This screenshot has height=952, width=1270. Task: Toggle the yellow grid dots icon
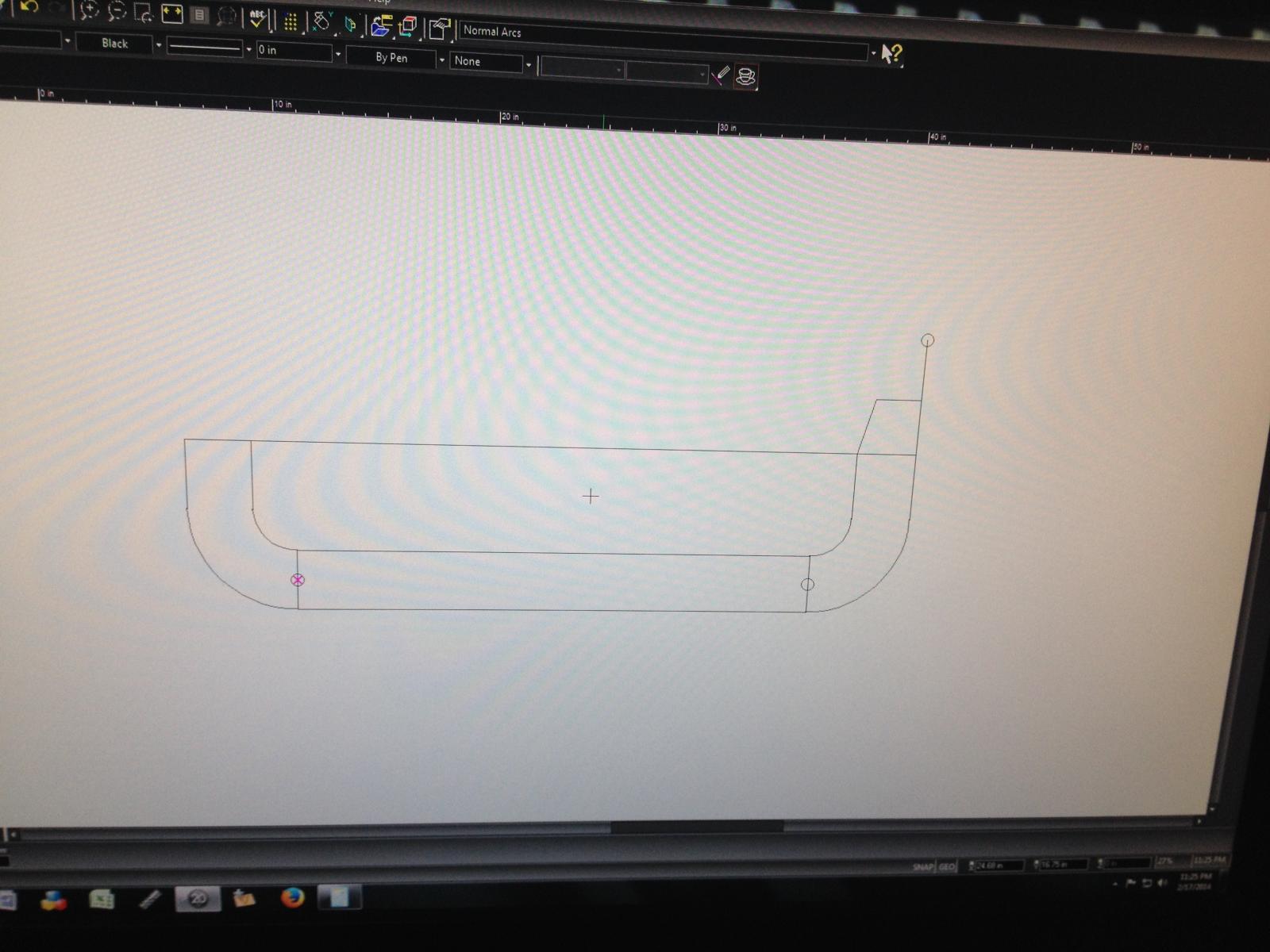click(x=291, y=21)
